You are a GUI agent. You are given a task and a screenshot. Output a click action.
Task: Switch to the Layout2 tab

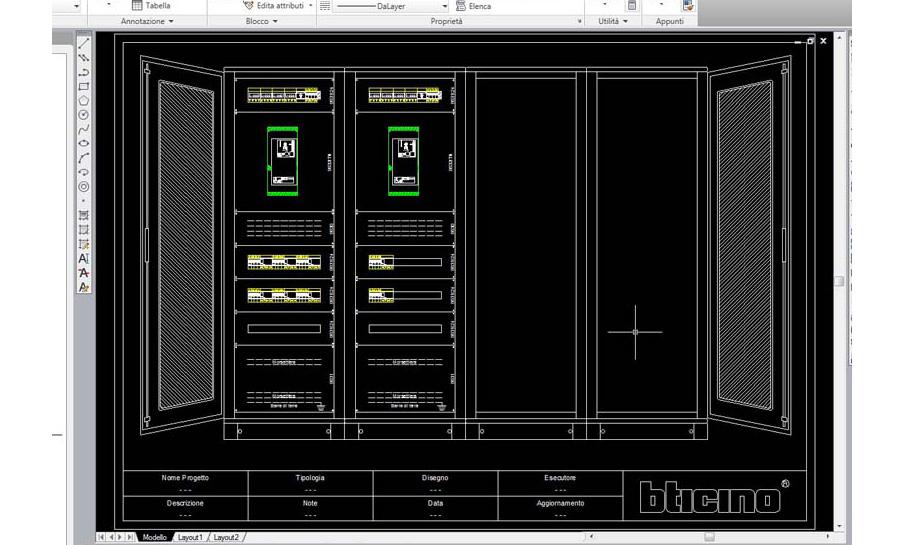[x=224, y=538]
